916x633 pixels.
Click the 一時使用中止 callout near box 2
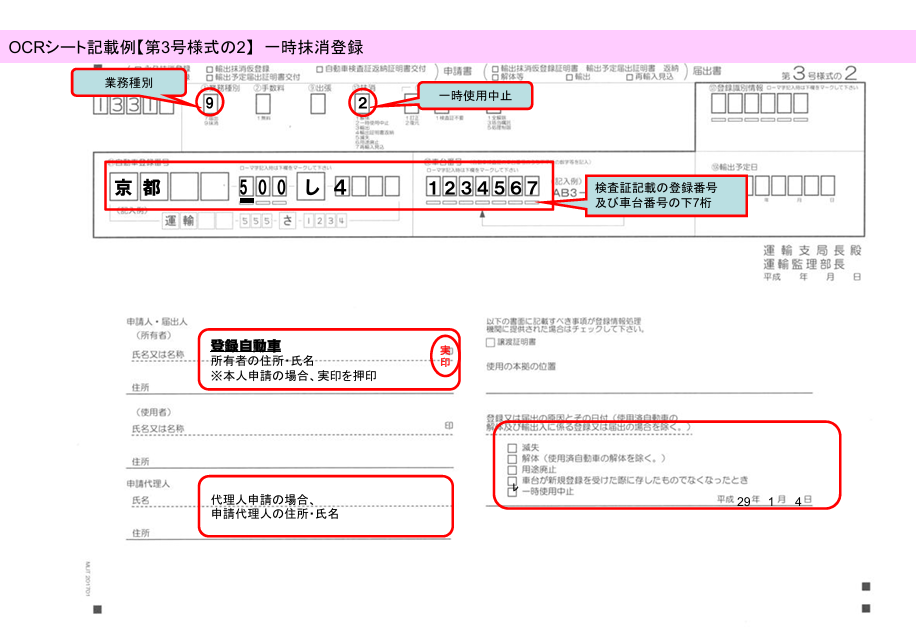click(x=475, y=96)
